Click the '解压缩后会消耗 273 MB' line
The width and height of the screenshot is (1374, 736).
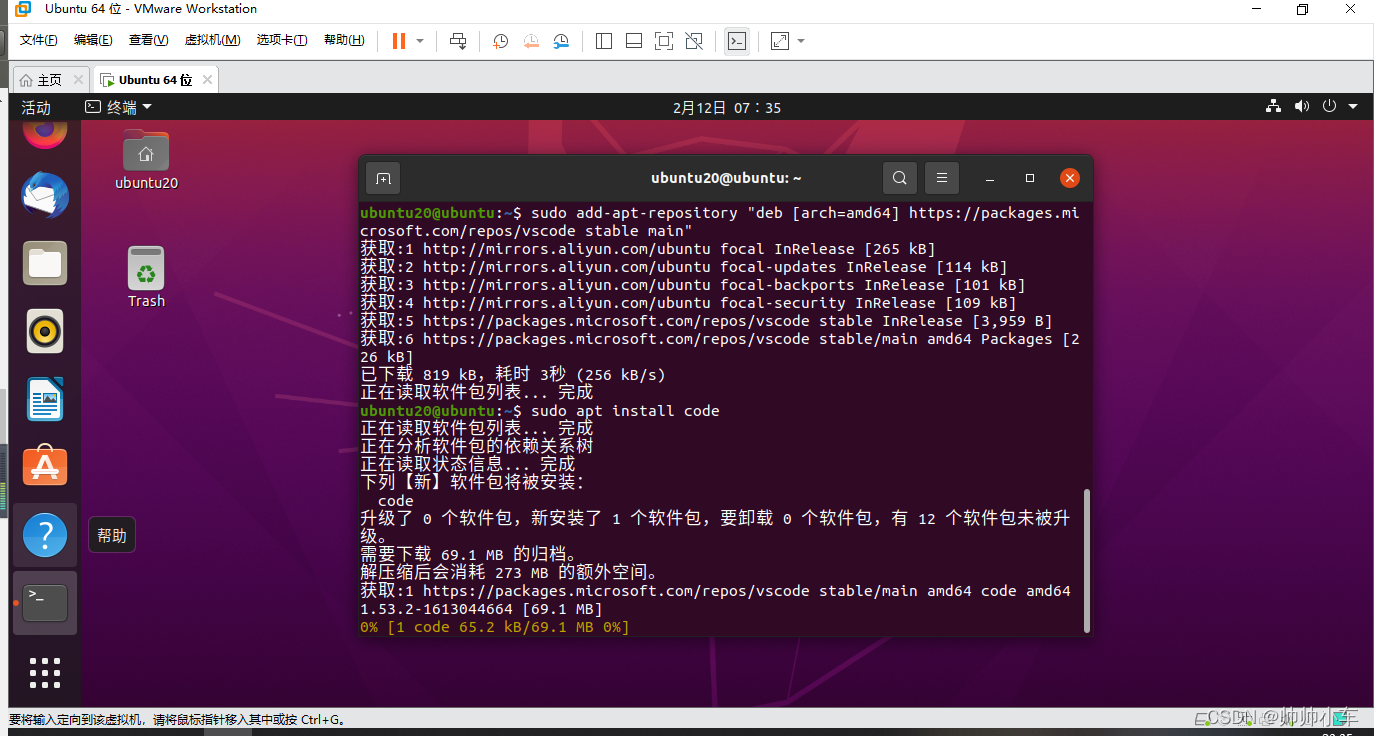(509, 573)
